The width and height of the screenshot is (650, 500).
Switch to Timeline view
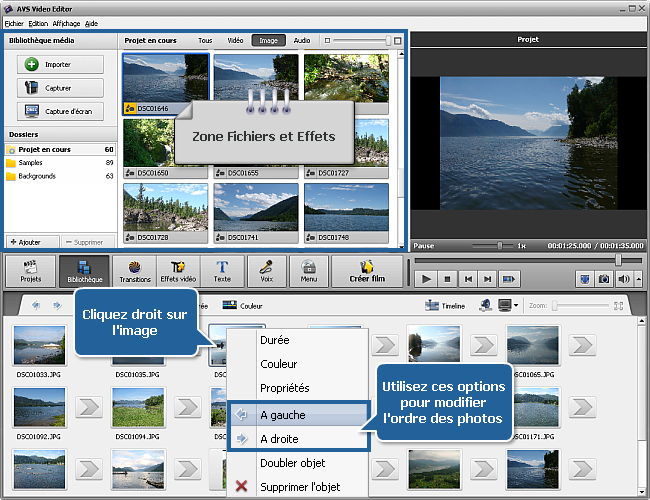[x=445, y=305]
